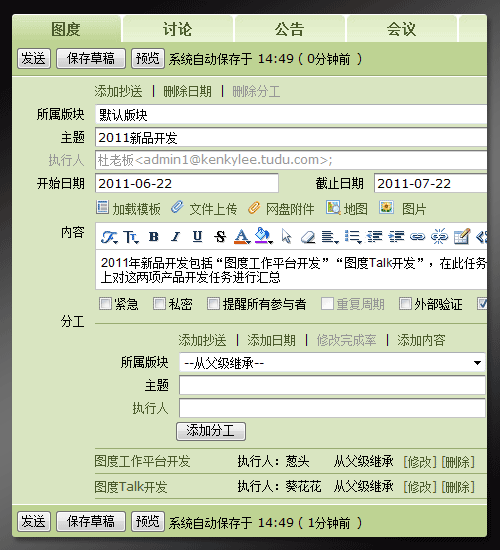
Task: Click into the content editor text area
Action: pos(291,270)
